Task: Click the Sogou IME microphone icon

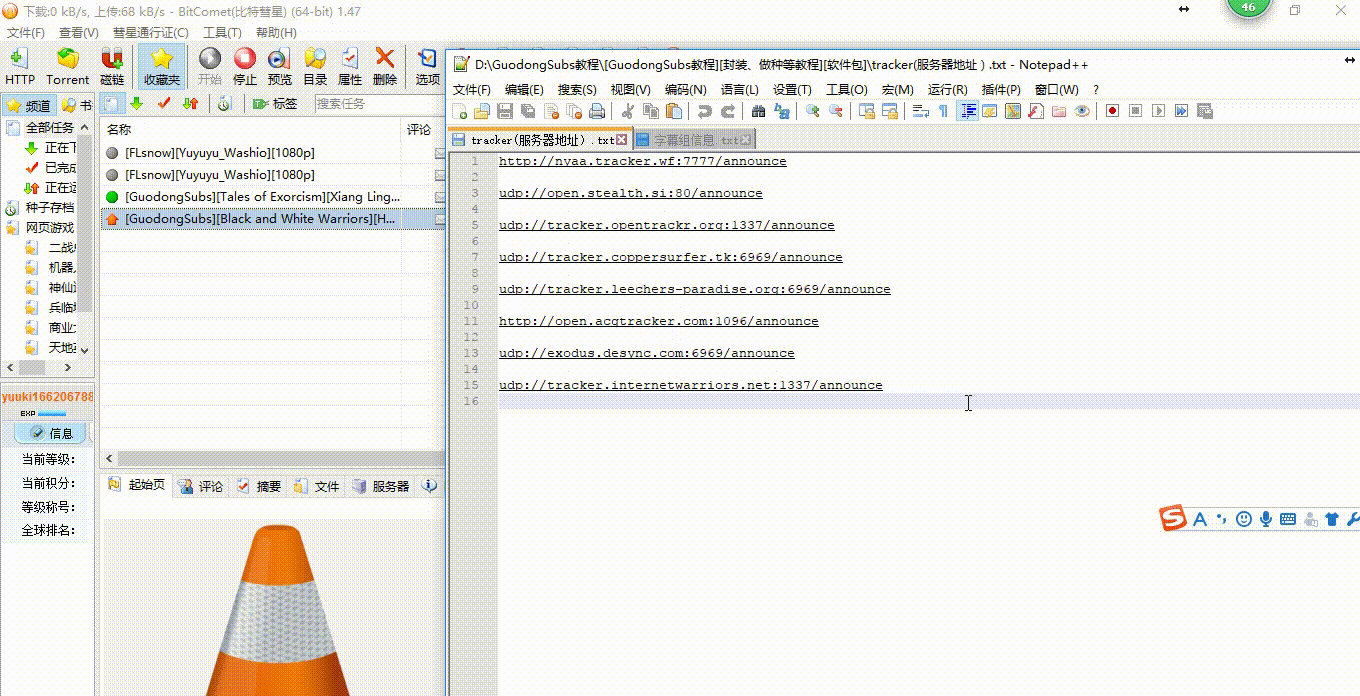Action: coord(1266,519)
